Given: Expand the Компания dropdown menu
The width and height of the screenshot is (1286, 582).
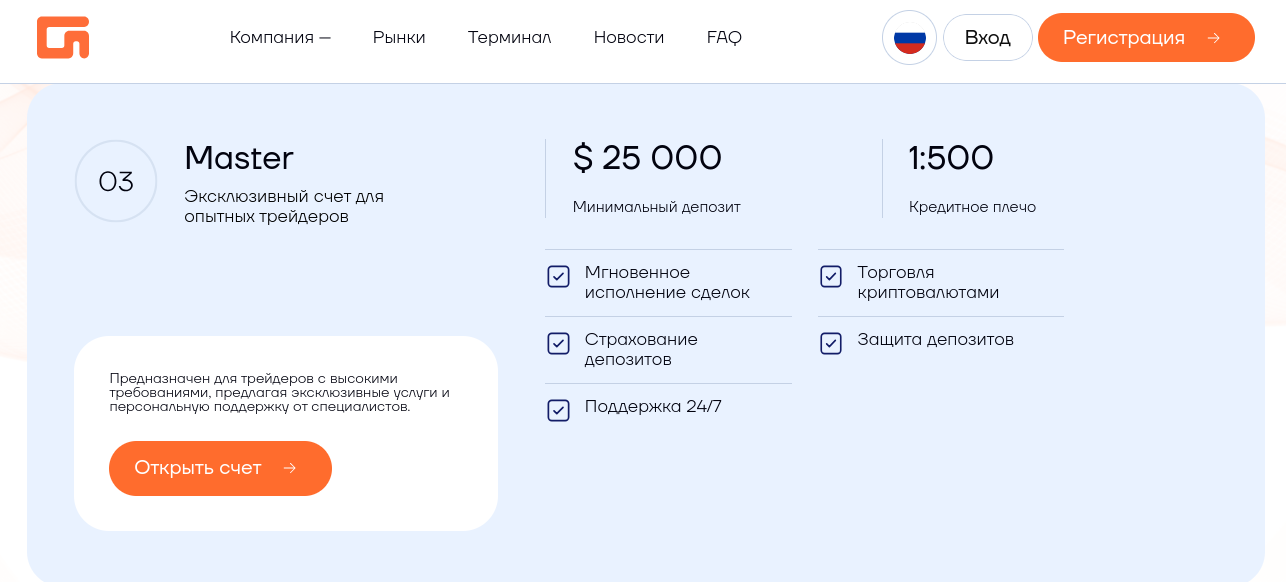Looking at the screenshot, I should pos(280,38).
